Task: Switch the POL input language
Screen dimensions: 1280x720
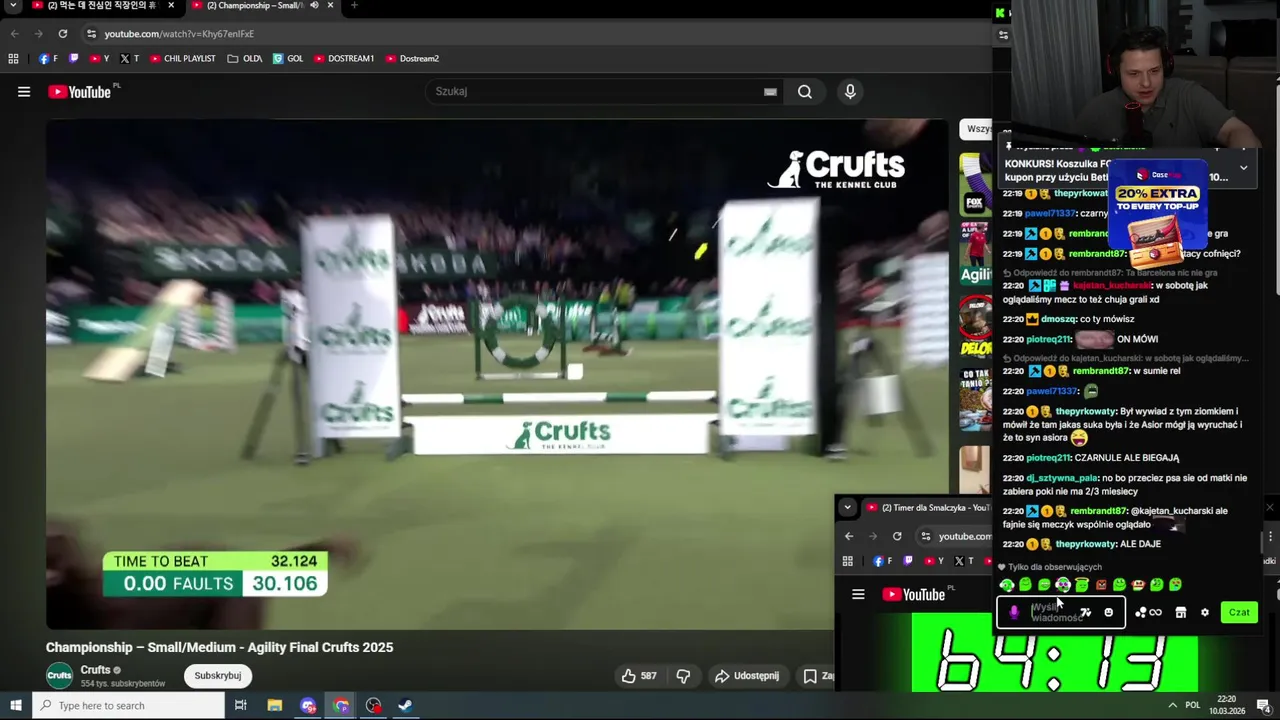Action: (1193, 706)
